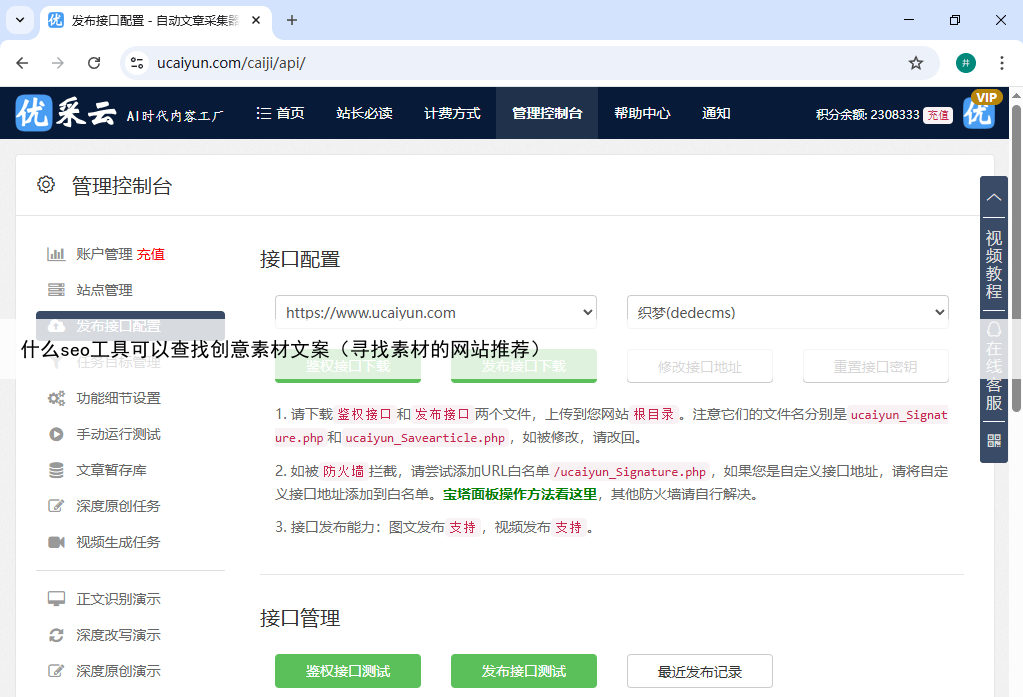The width and height of the screenshot is (1023, 697).
Task: Click the green 鉴权接口测试 button
Action: pos(348,671)
